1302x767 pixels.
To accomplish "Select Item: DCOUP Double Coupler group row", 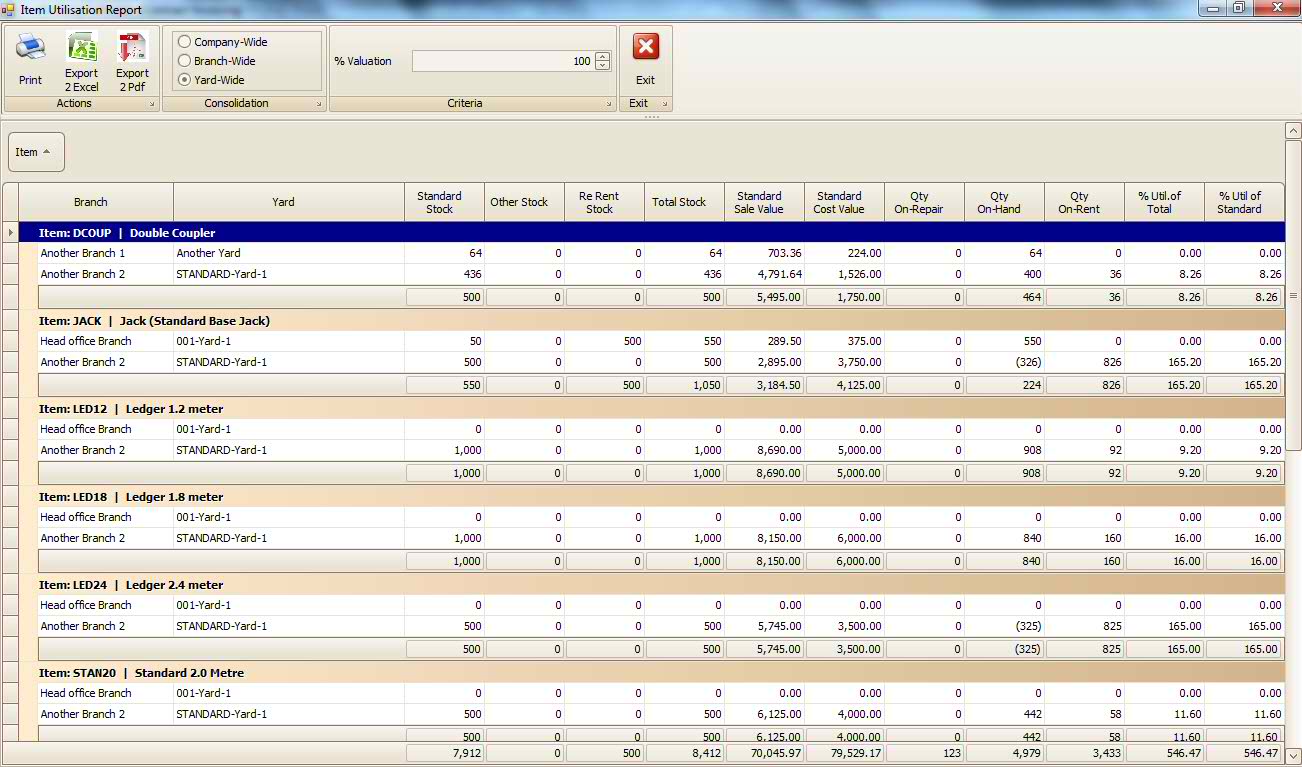I will (x=651, y=233).
